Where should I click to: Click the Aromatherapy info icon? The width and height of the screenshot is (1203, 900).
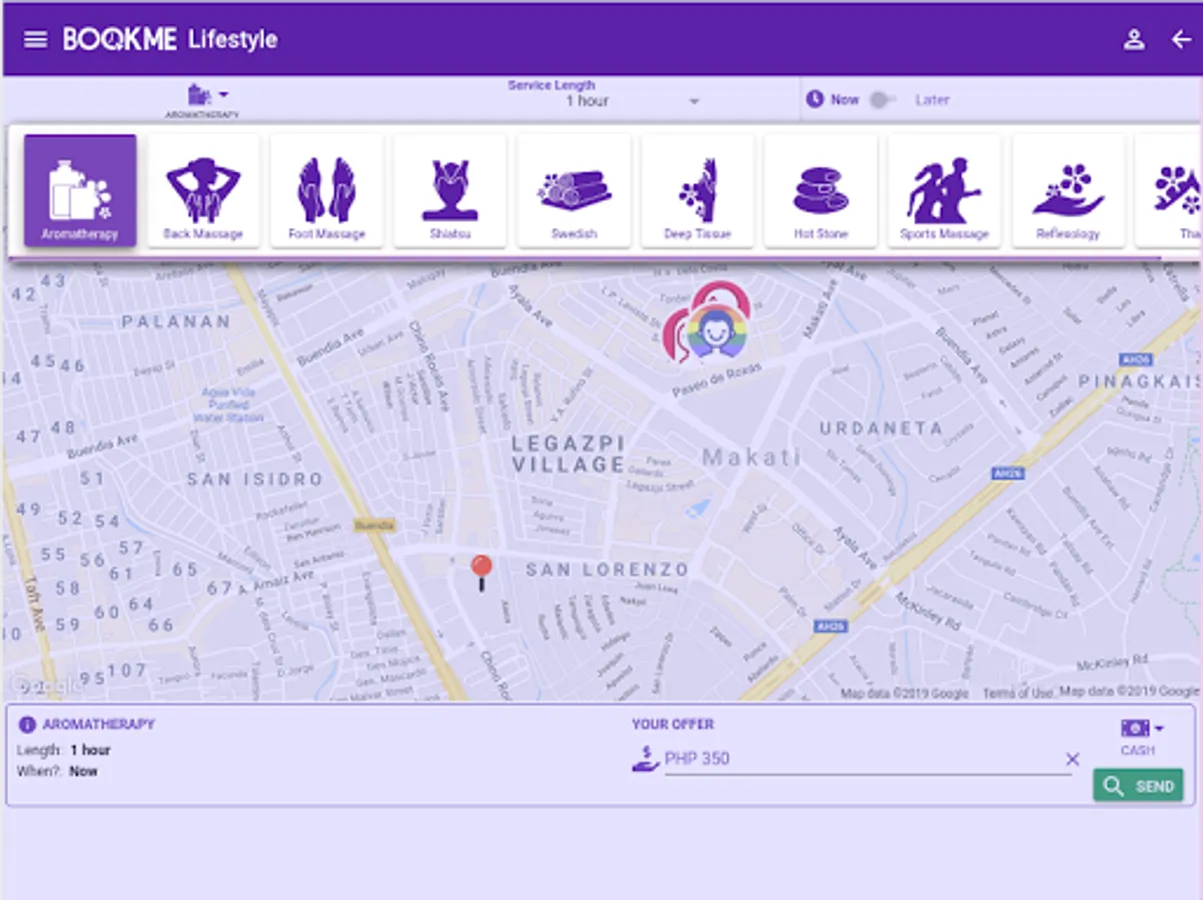point(27,724)
